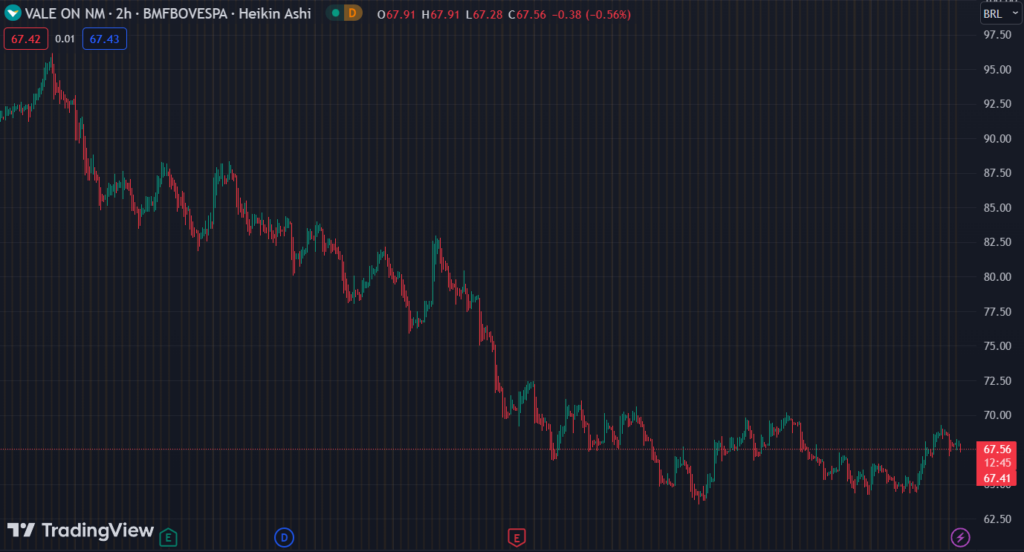
Task: Click the 95.00 price axis label
Action: tap(997, 69)
